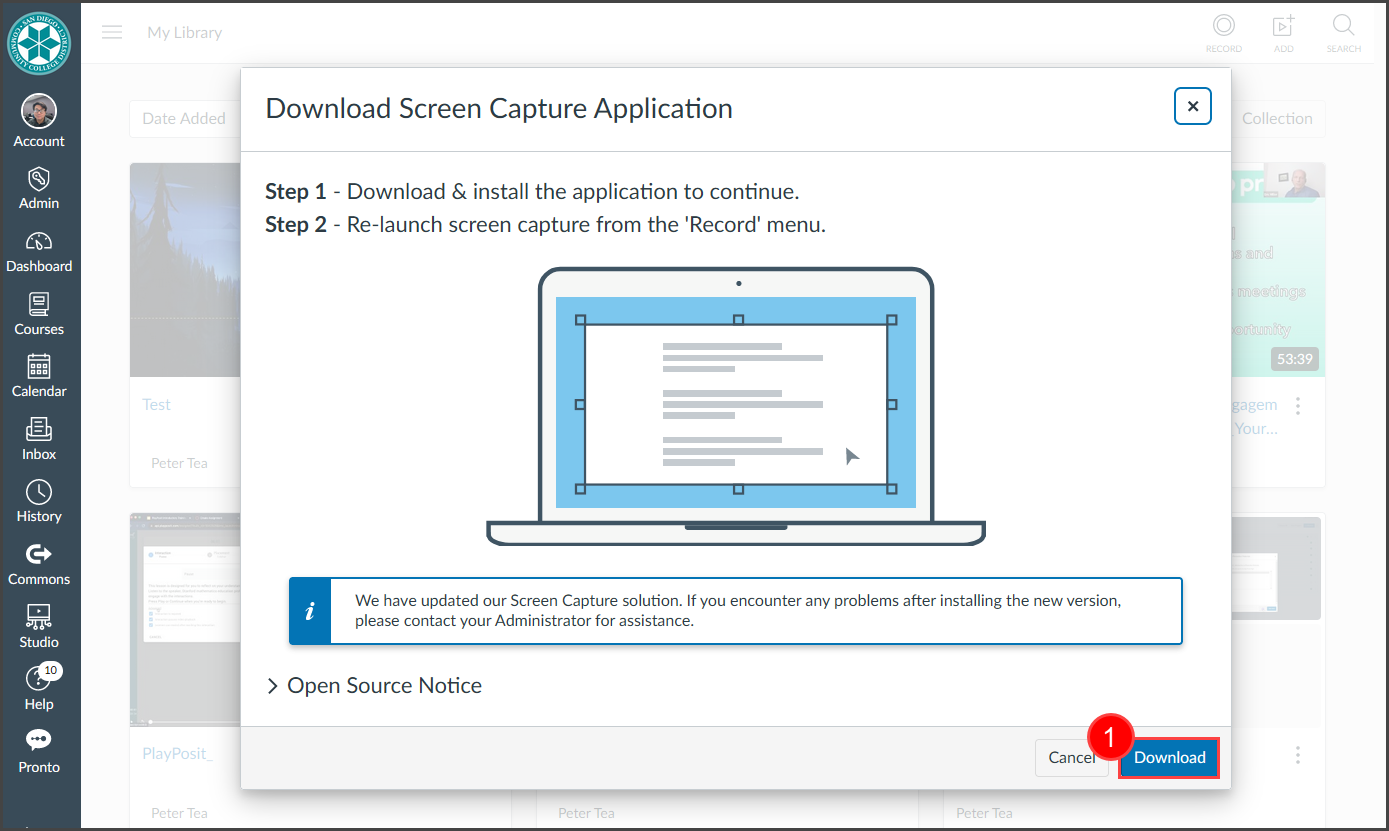Close the dialog with the X button

click(x=1192, y=106)
